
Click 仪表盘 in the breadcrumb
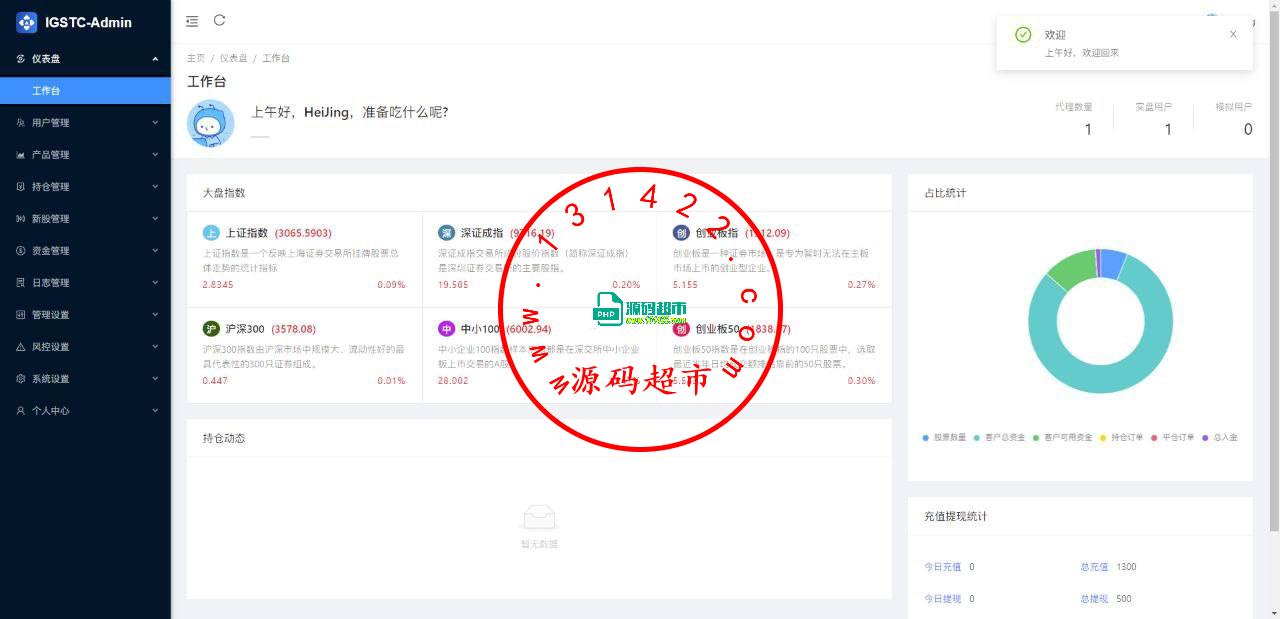tap(234, 59)
